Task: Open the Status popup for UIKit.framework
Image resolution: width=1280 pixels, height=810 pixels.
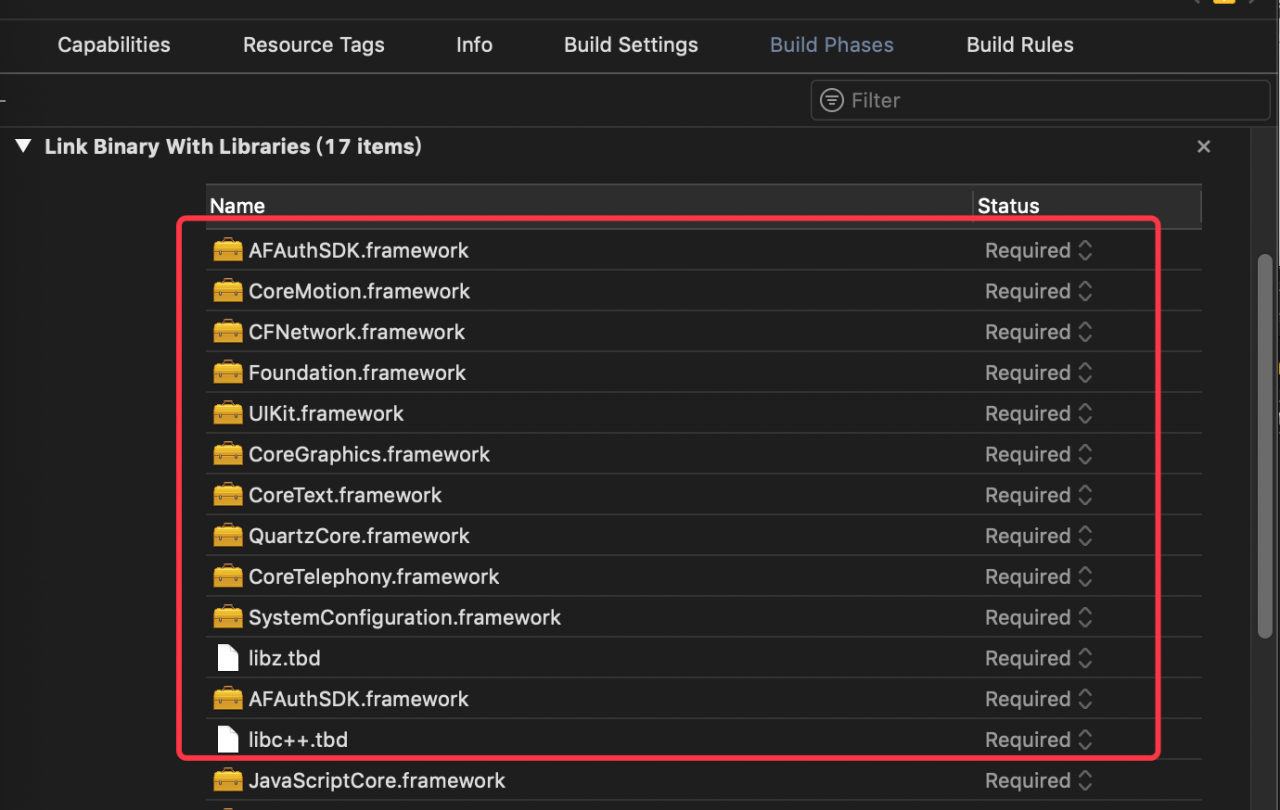Action: (1039, 413)
